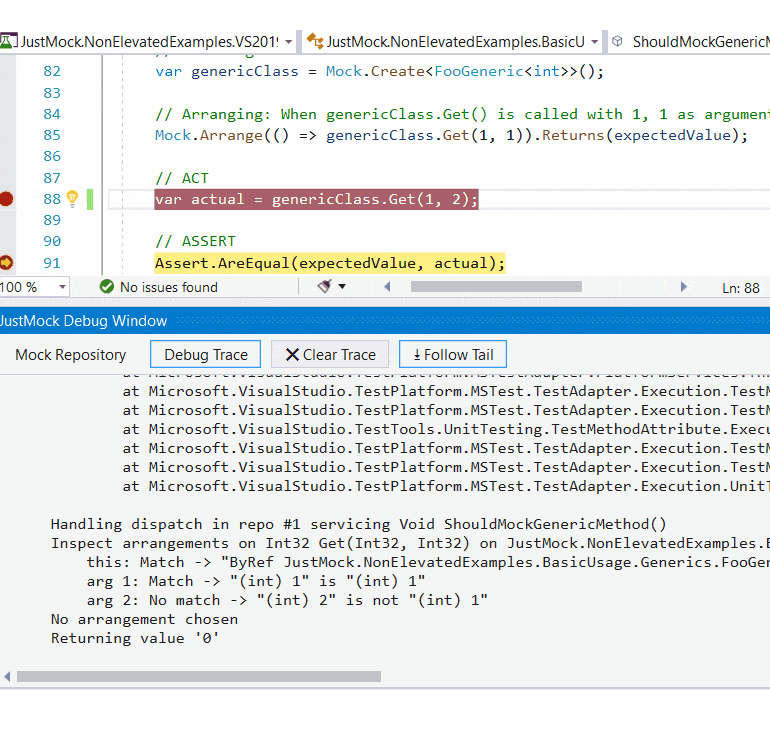This screenshot has height=750, width=770.
Task: Click the stack line with TestMethodAttribute.Execu
Action: [446, 429]
